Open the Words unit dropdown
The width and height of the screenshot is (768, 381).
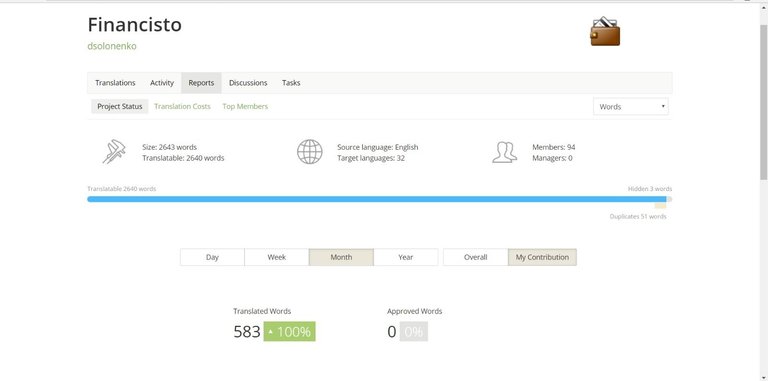click(630, 106)
